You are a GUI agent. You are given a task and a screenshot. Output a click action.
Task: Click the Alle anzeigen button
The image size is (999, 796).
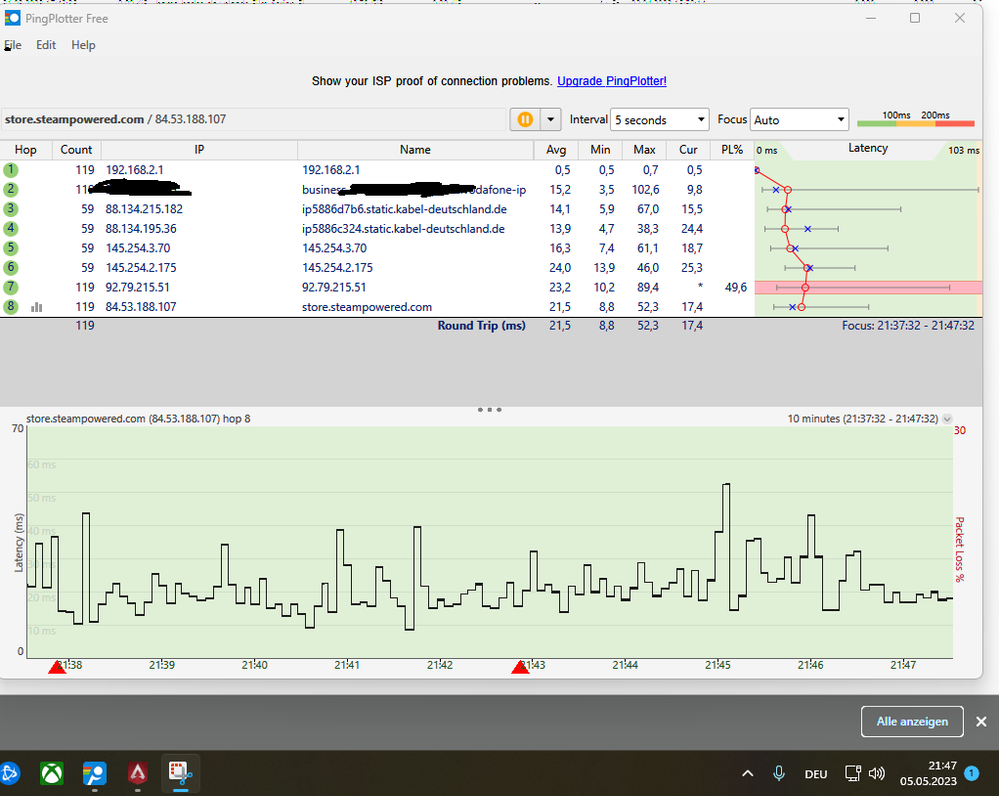pos(912,721)
